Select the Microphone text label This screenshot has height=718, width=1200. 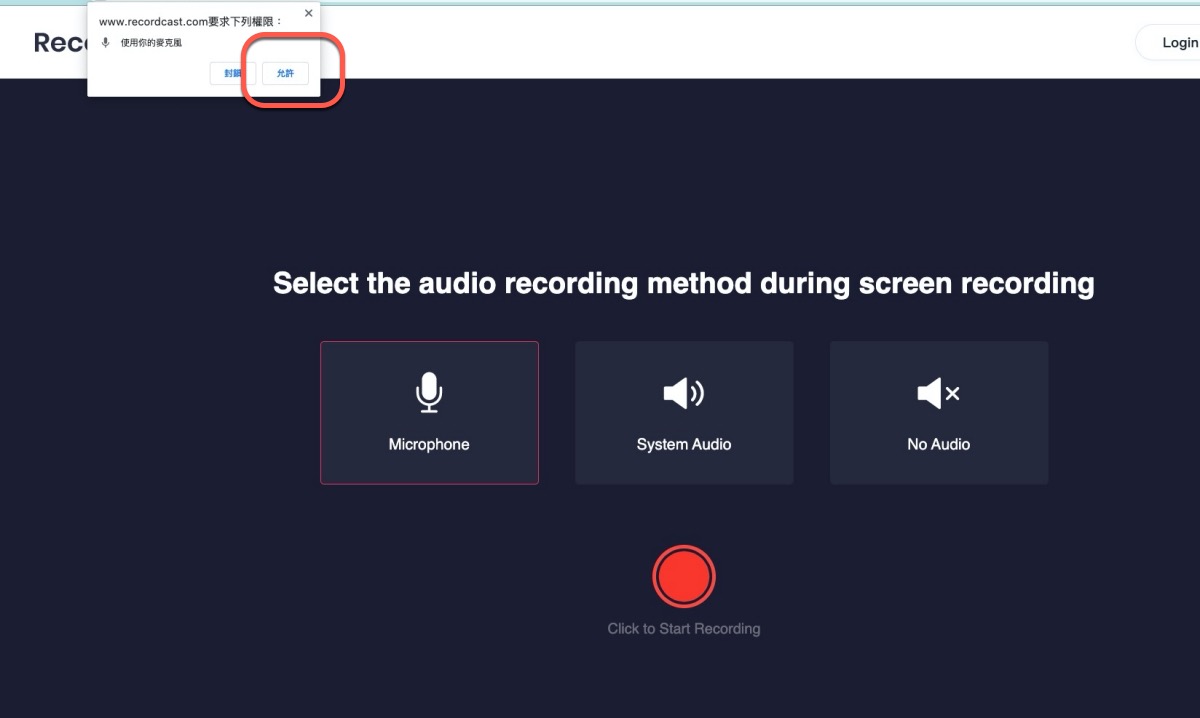click(429, 444)
